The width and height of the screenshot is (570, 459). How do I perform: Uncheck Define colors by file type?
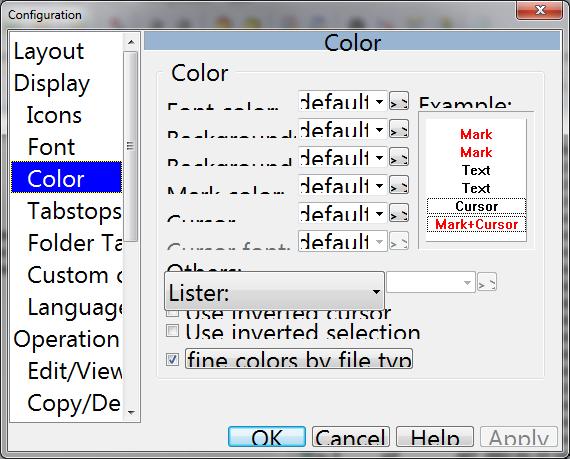click(x=172, y=359)
